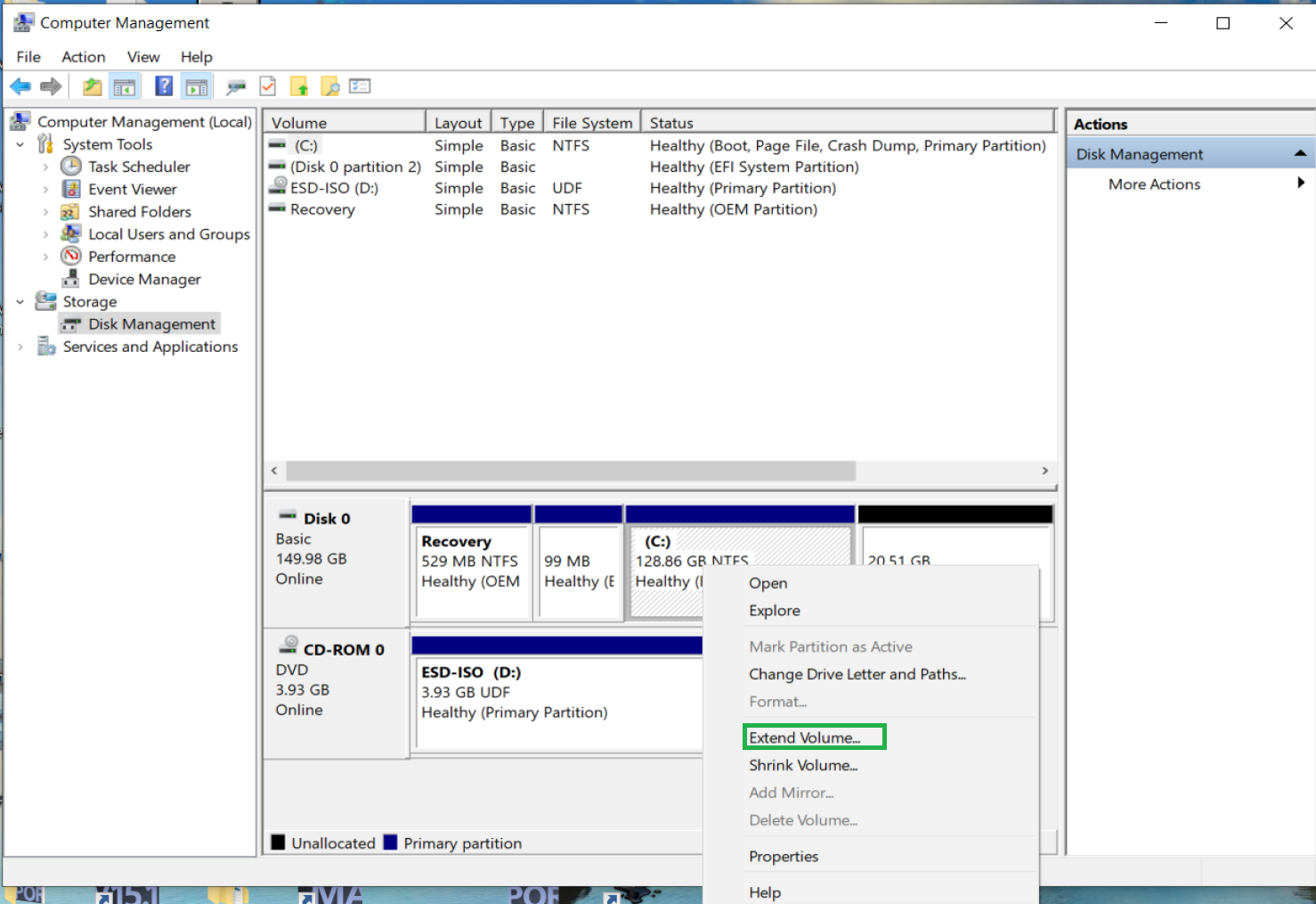This screenshot has width=1316, height=904.
Task: Select the Performance icon
Action: click(x=70, y=257)
